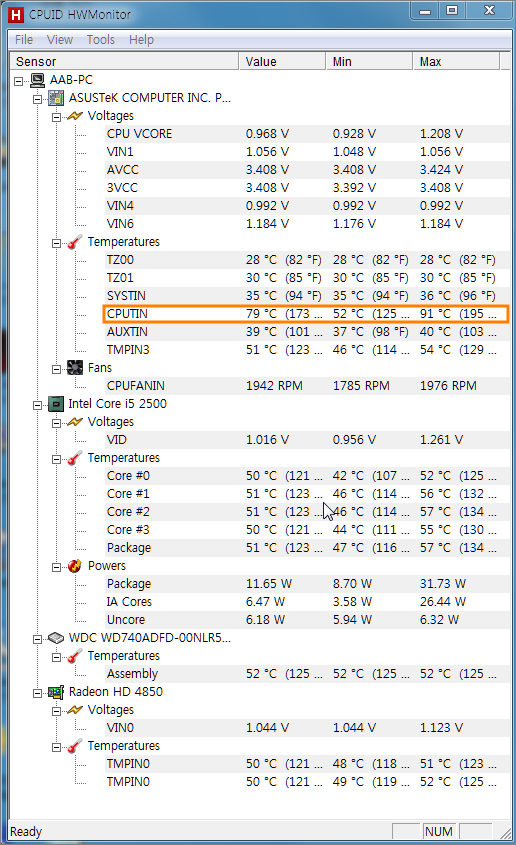Click the WDC hard drive icon
The width and height of the screenshot is (516, 845).
coord(56,638)
